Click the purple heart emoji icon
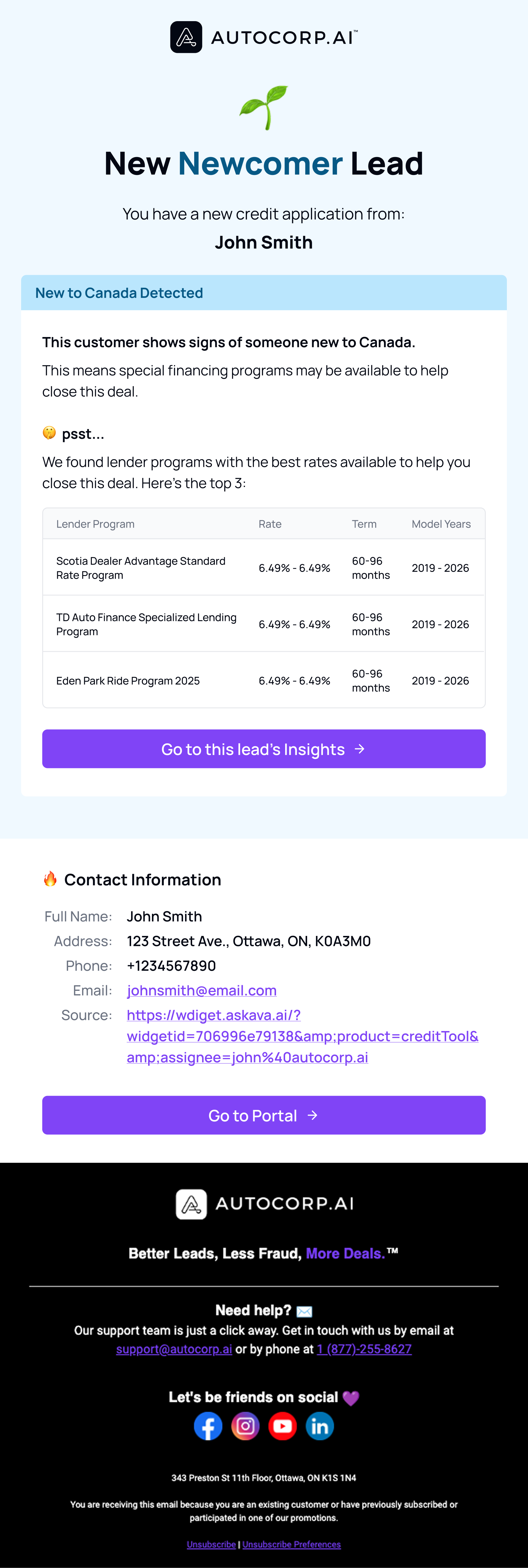This screenshot has width=528, height=1568. click(351, 1397)
